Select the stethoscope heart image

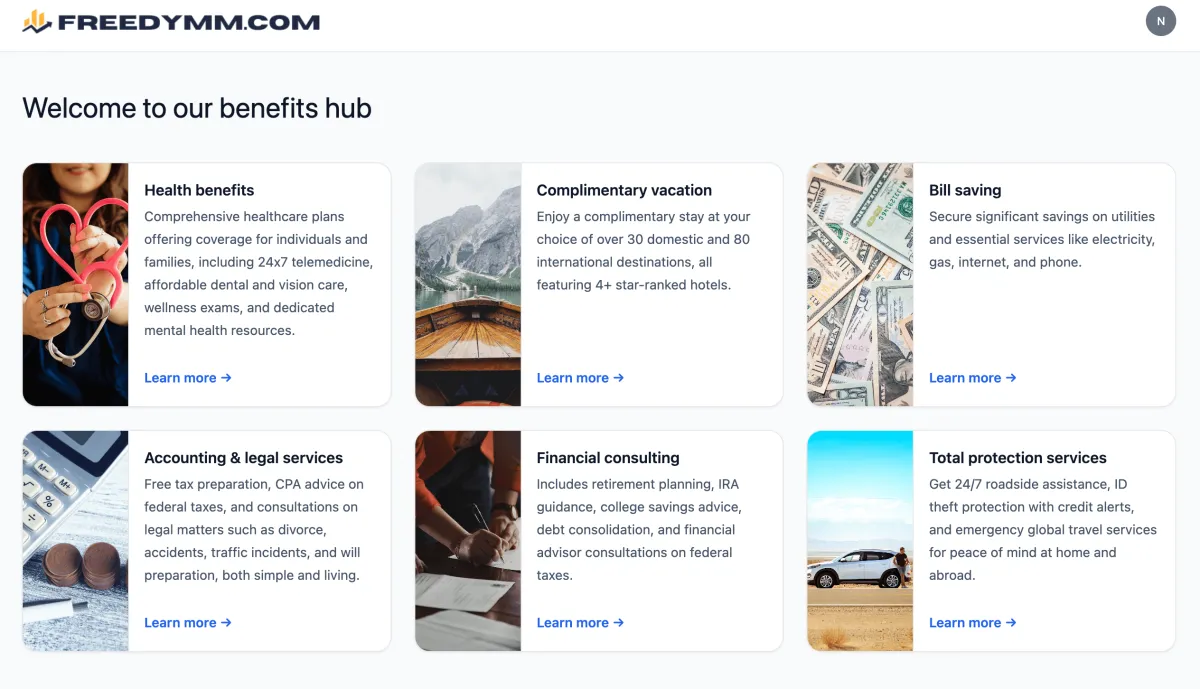point(76,285)
